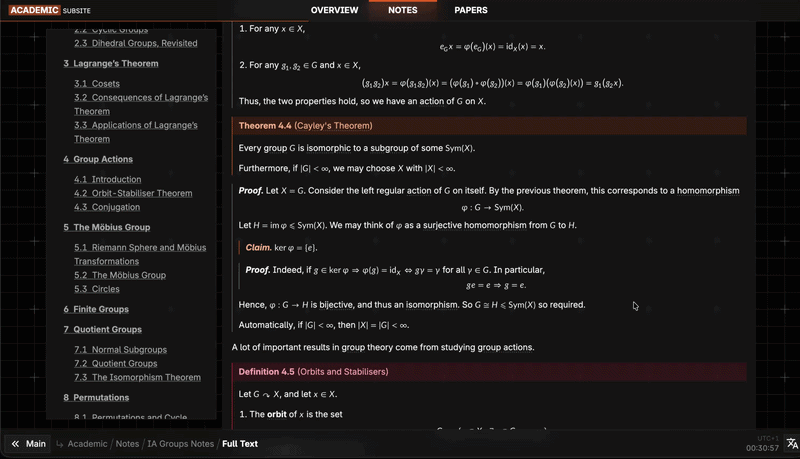Jump to 4.2 Orbit-Stabiliser Theorem
Viewport: 800px width, 459px height.
[133, 193]
